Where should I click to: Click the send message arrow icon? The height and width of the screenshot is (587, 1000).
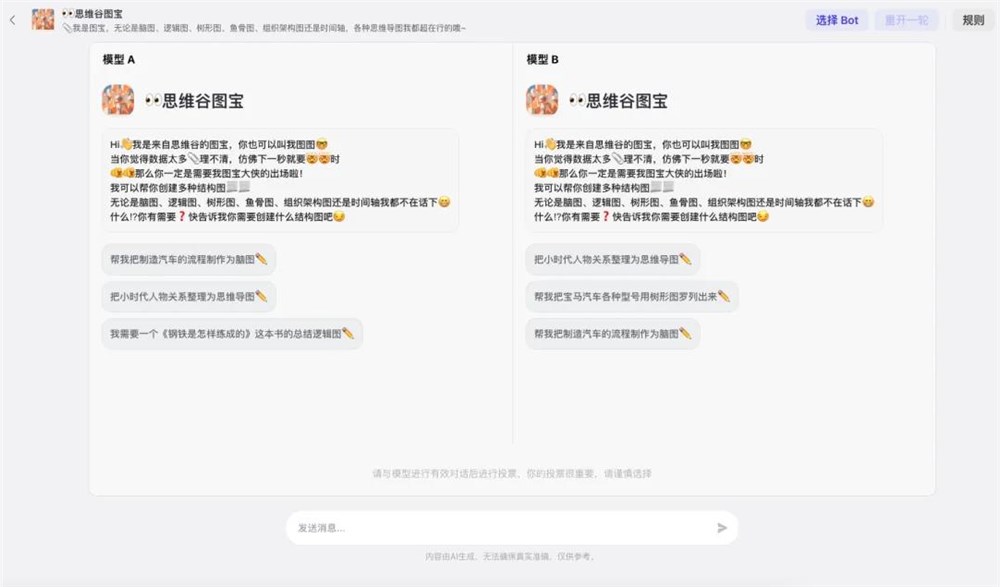tap(721, 527)
